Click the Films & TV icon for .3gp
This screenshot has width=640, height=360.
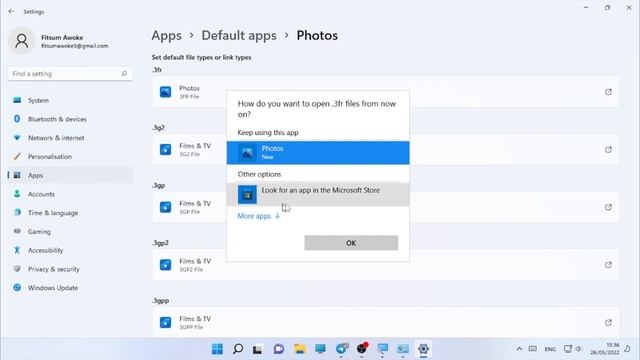[165, 207]
